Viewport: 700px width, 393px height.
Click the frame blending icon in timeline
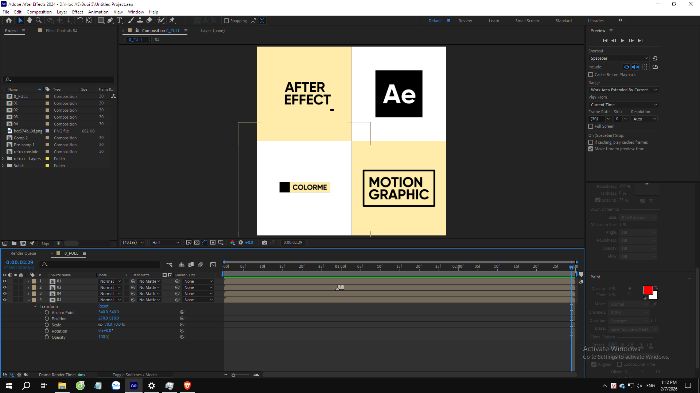tap(191, 265)
